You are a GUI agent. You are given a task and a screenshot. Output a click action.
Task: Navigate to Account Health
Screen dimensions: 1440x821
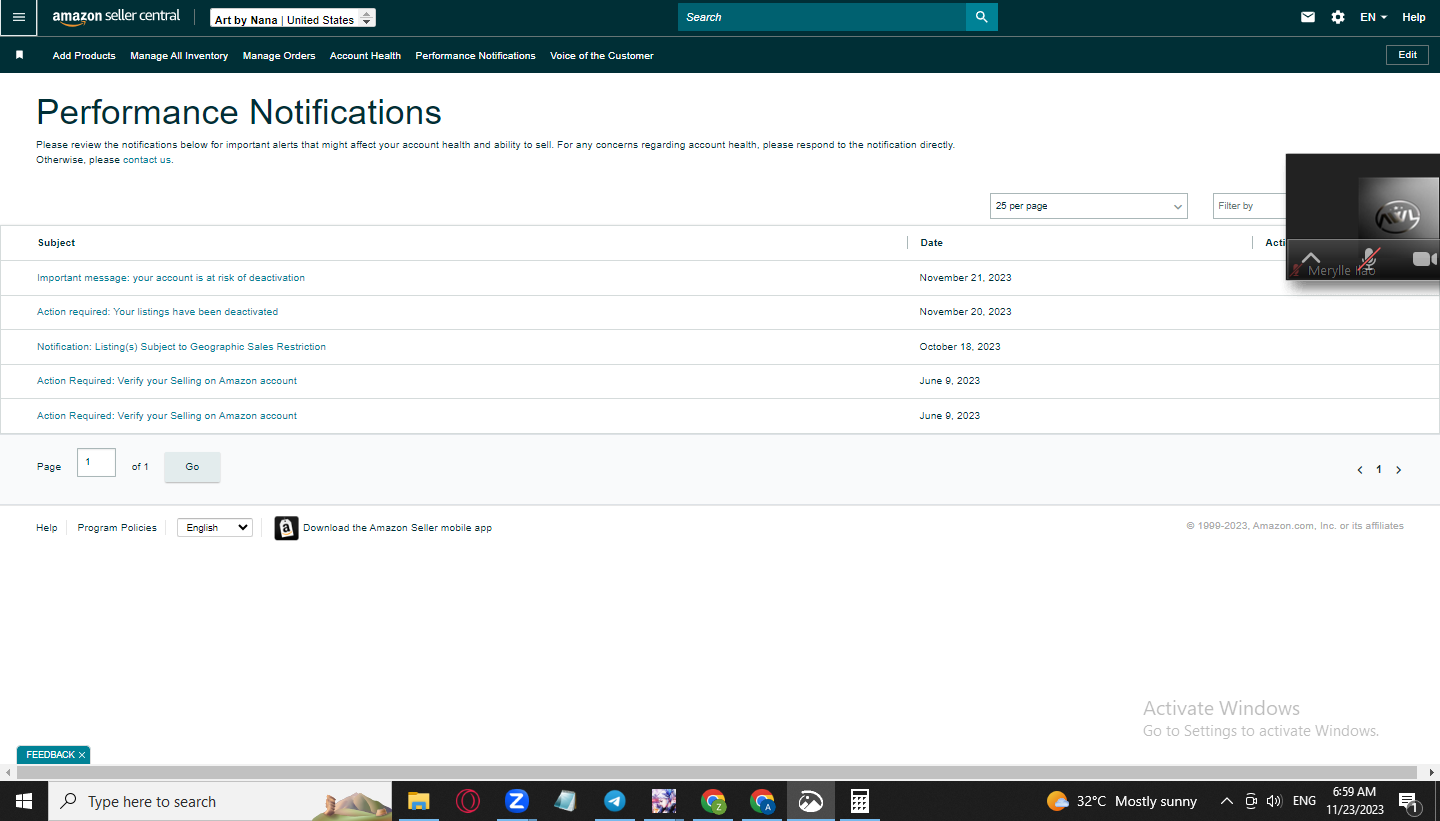[365, 56]
